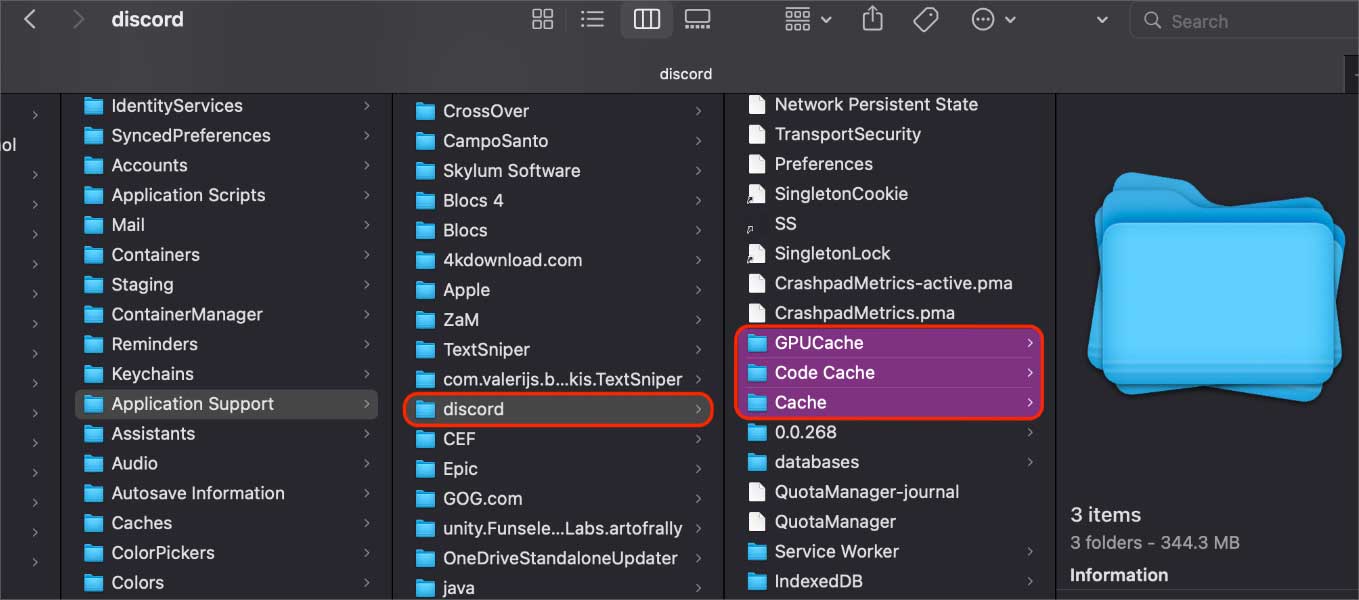Select the Application Scripts folder
Screen dimensions: 1359x600
[x=226, y=195]
